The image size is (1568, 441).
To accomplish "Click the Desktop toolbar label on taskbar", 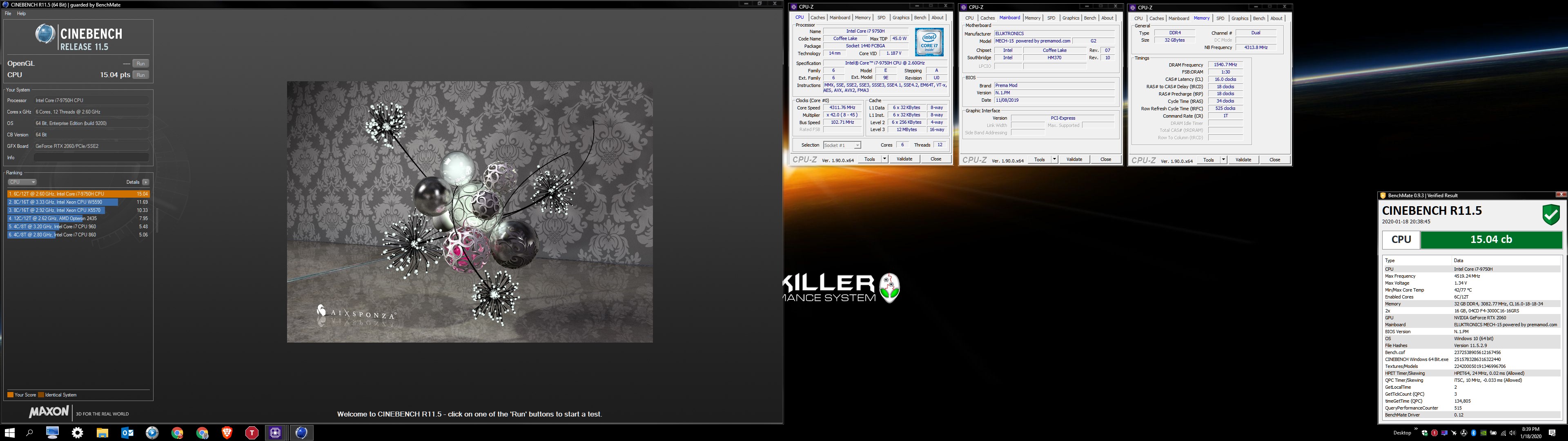I will tap(1403, 433).
